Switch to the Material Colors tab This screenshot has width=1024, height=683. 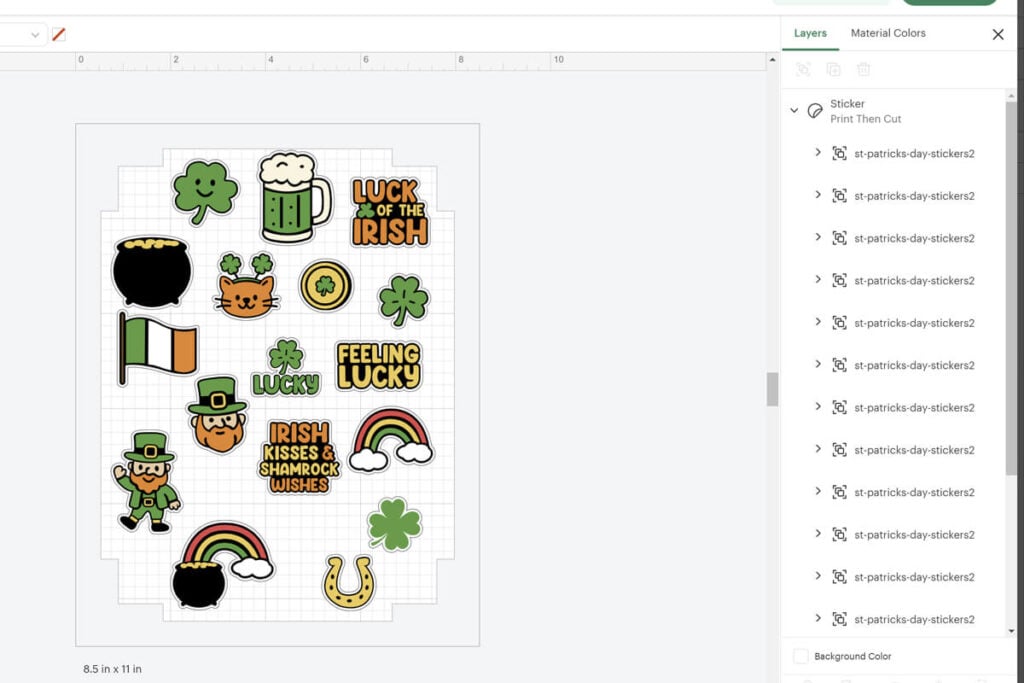887,33
